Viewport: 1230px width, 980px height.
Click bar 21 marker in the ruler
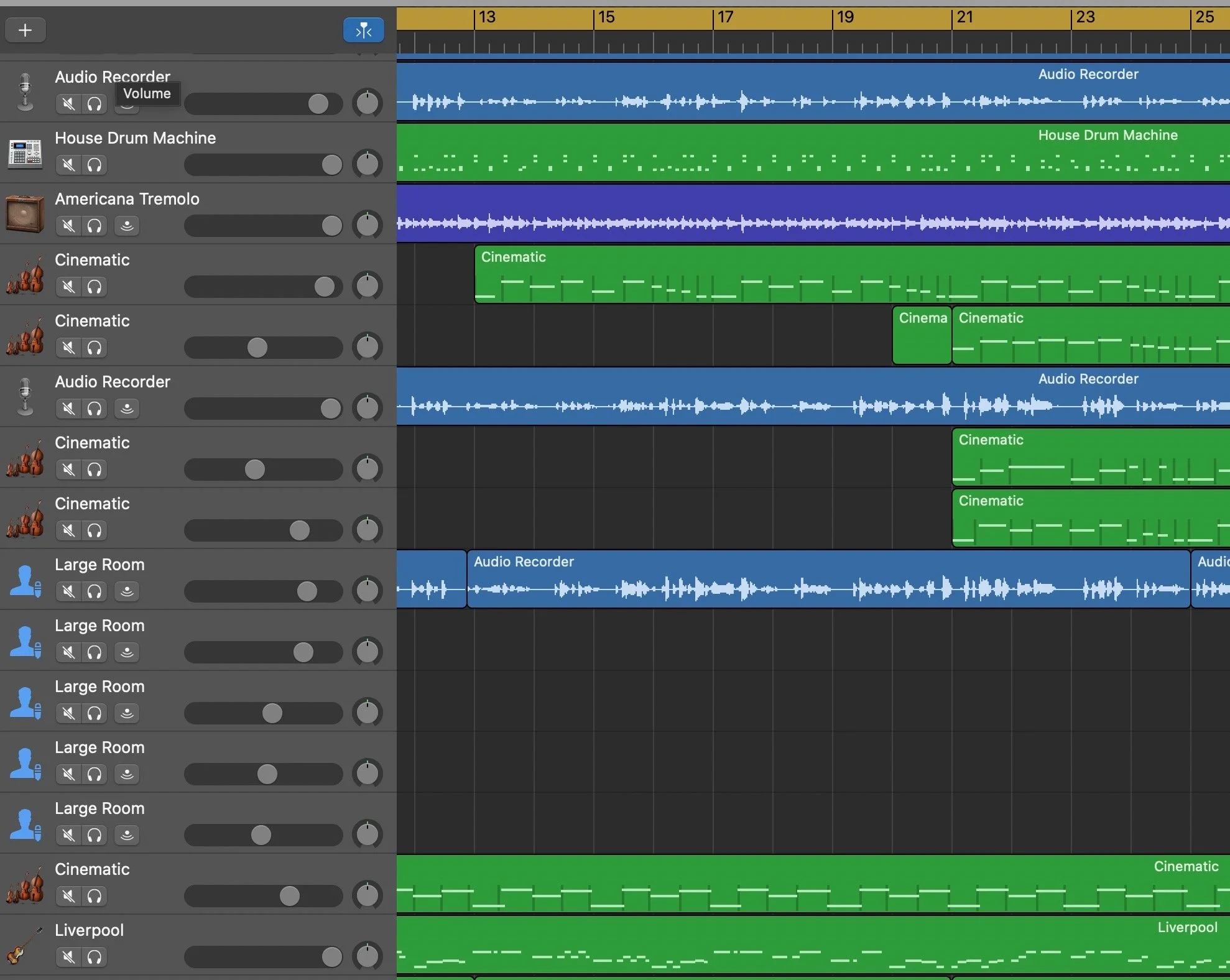[964, 17]
